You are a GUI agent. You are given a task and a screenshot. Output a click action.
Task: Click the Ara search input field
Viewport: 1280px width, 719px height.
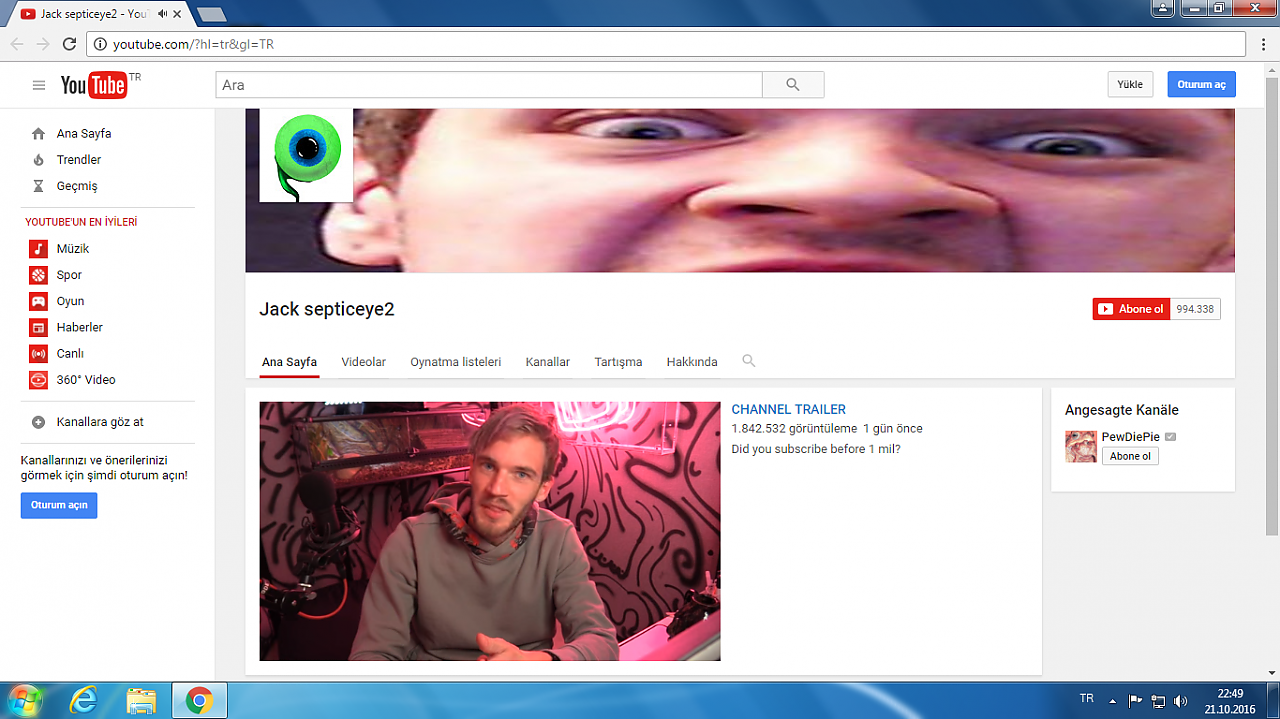[x=489, y=85]
